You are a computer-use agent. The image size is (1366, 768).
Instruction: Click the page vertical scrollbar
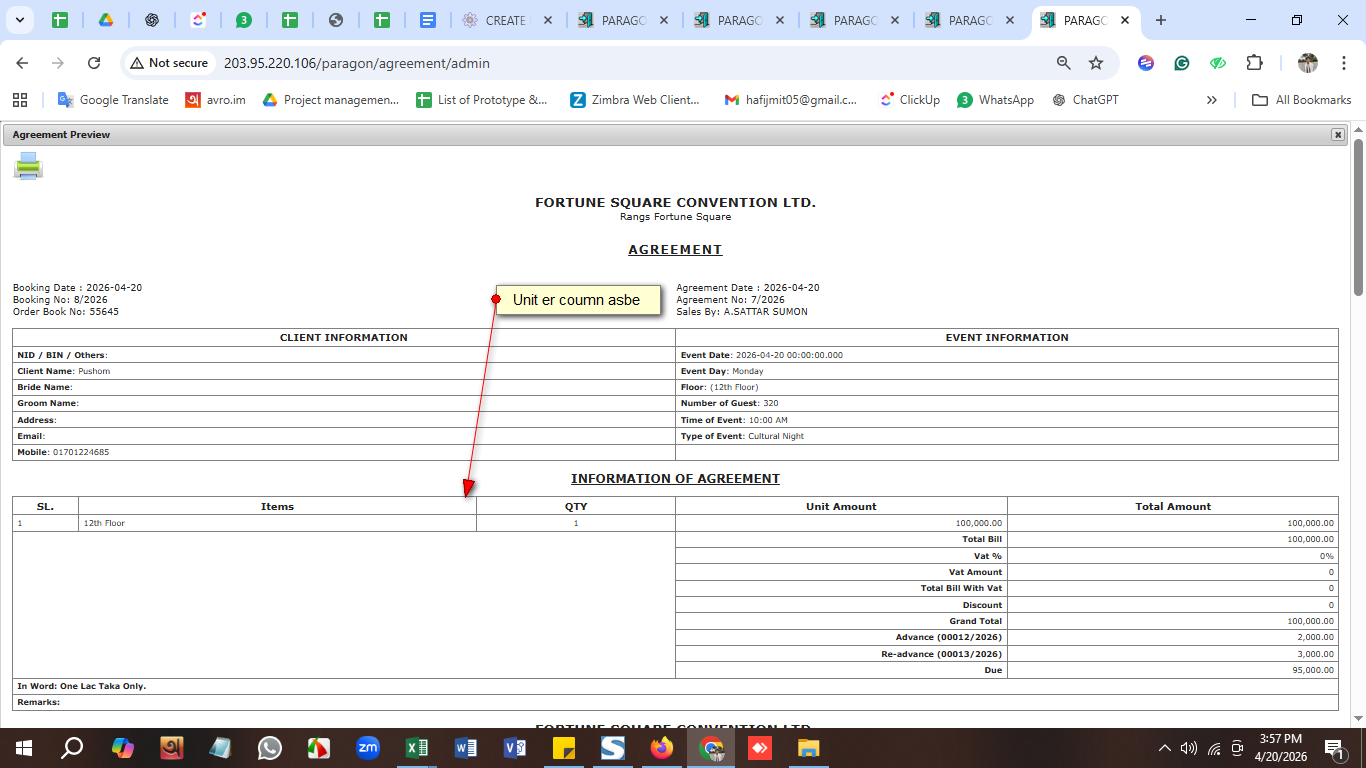pos(1358,218)
